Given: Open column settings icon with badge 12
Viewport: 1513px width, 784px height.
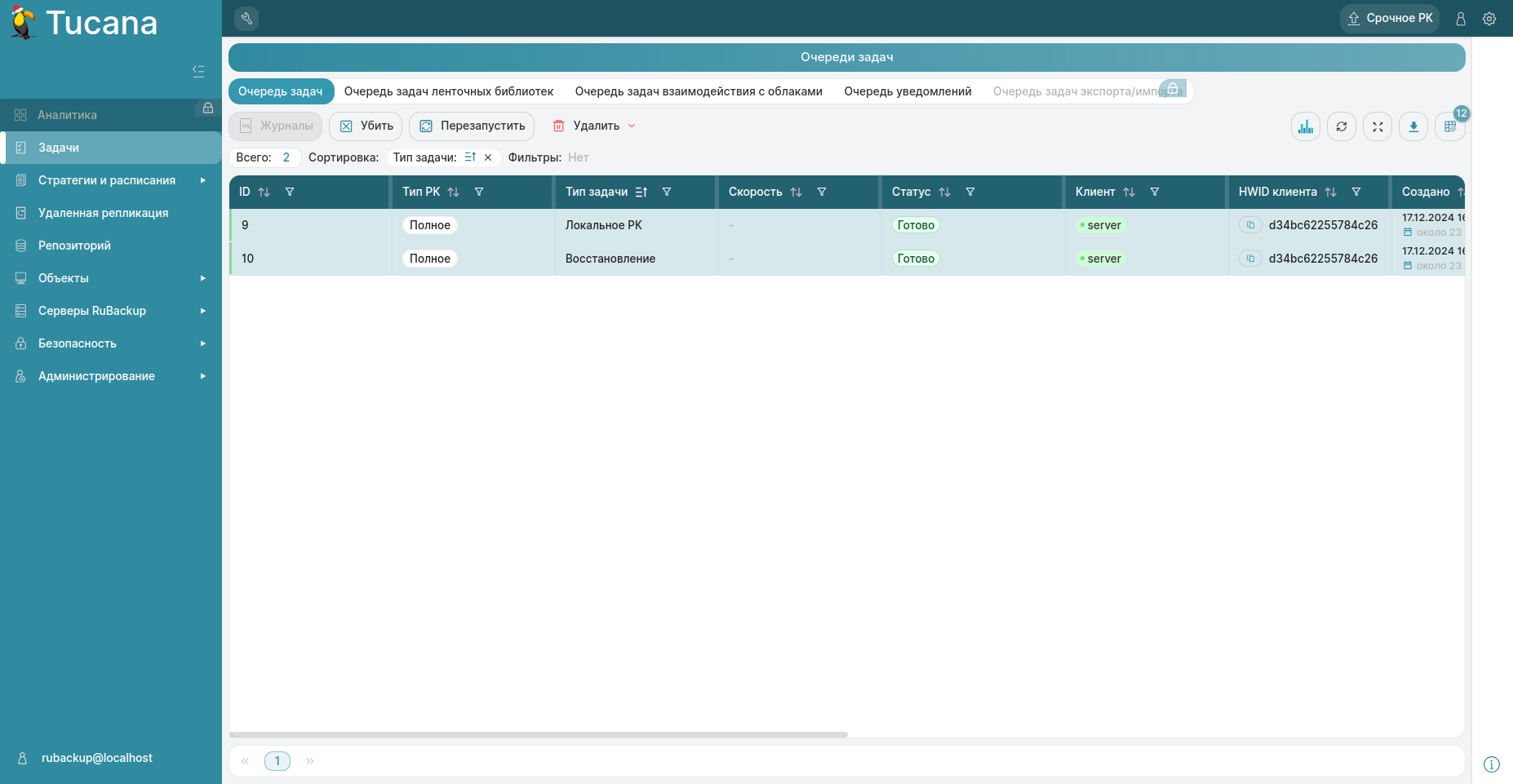Looking at the screenshot, I should (x=1449, y=126).
